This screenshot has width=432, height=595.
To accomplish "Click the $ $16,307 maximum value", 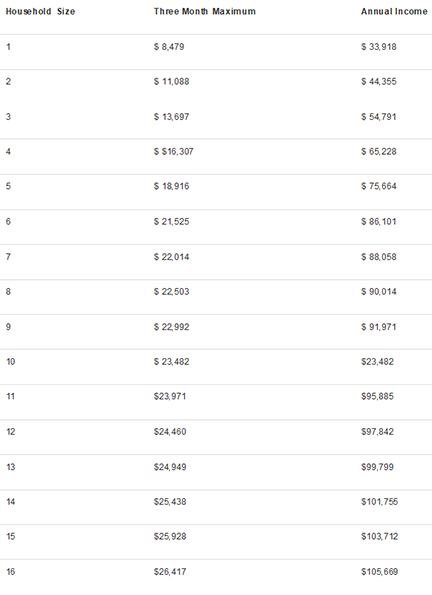I will coord(173,151).
